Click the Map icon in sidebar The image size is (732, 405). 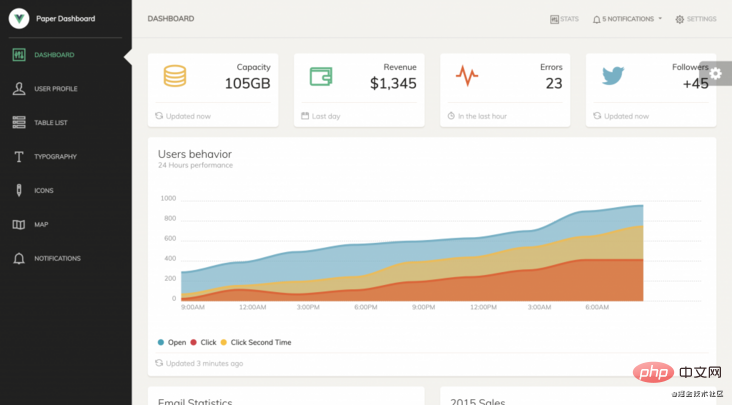tap(19, 224)
